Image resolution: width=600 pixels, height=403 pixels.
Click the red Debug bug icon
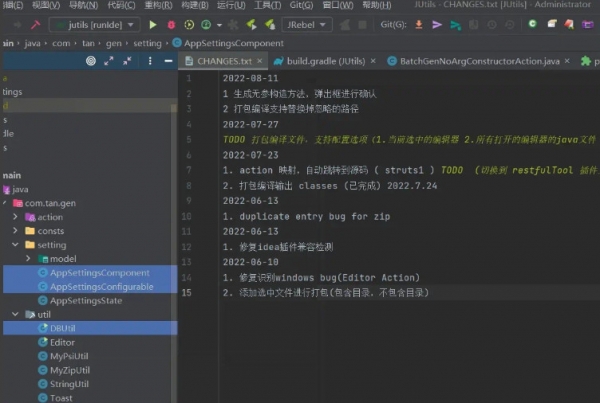[172, 23]
